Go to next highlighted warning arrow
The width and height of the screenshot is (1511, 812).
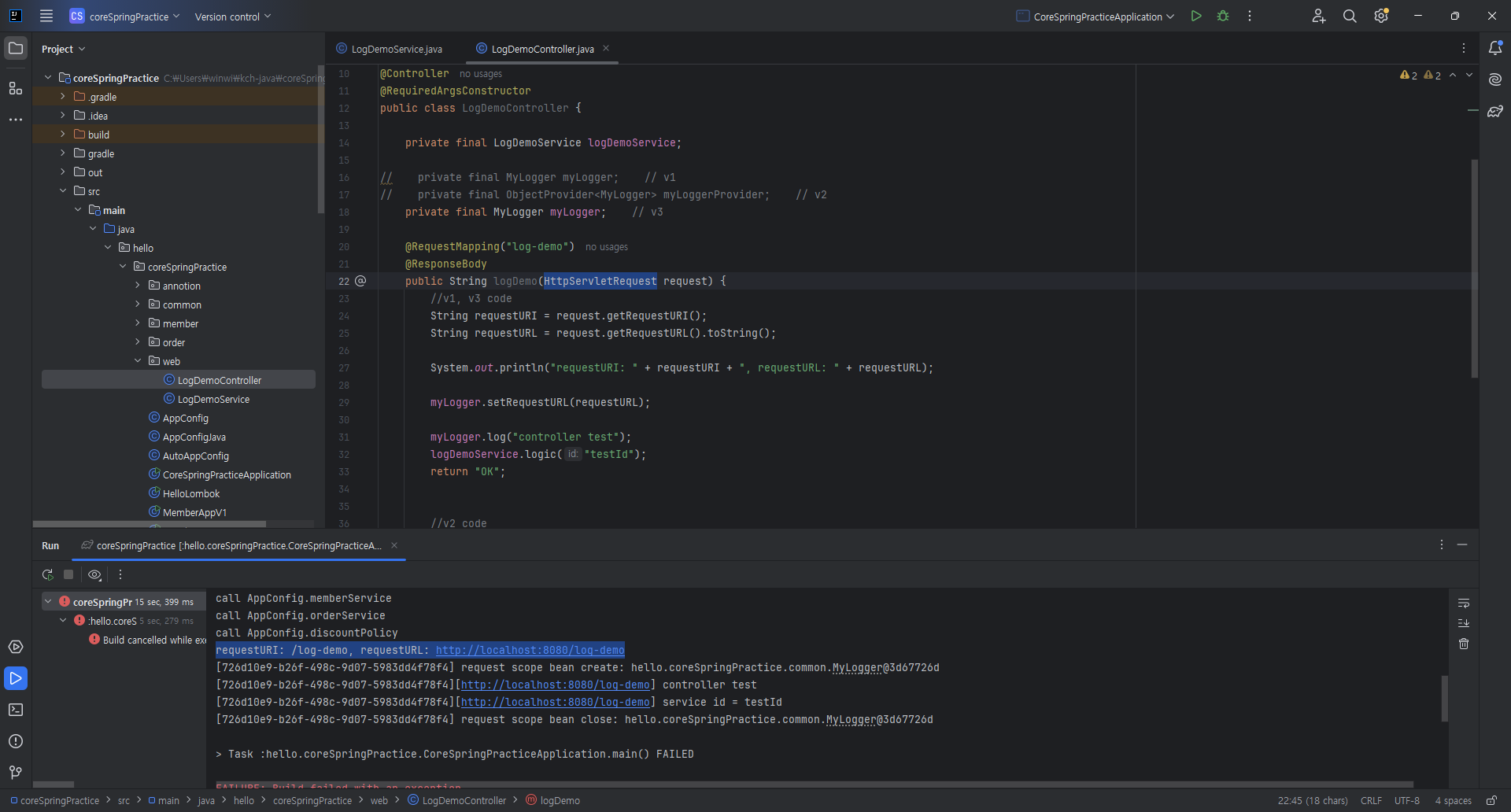(1469, 75)
